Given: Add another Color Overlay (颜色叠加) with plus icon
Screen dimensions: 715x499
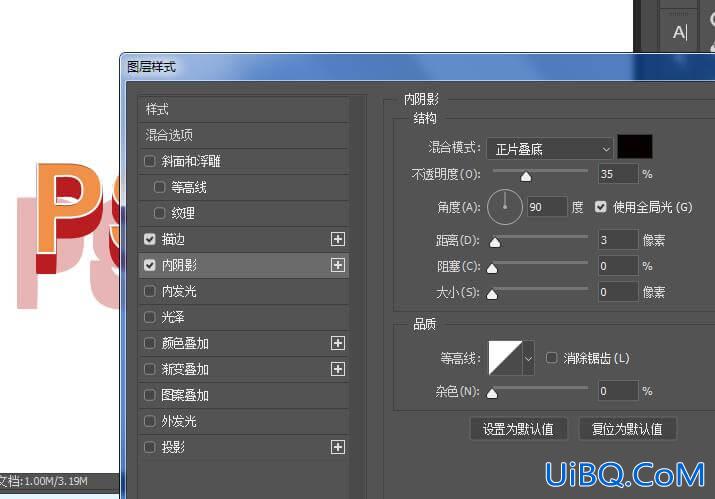Looking at the screenshot, I should click(337, 343).
